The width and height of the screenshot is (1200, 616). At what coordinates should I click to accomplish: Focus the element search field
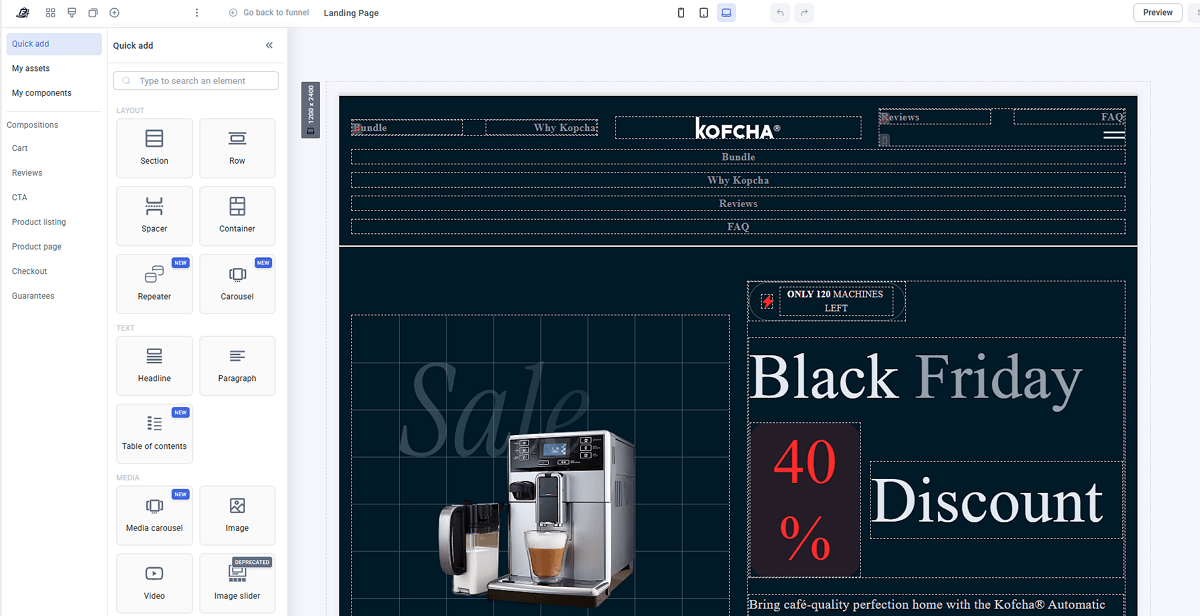coord(196,81)
